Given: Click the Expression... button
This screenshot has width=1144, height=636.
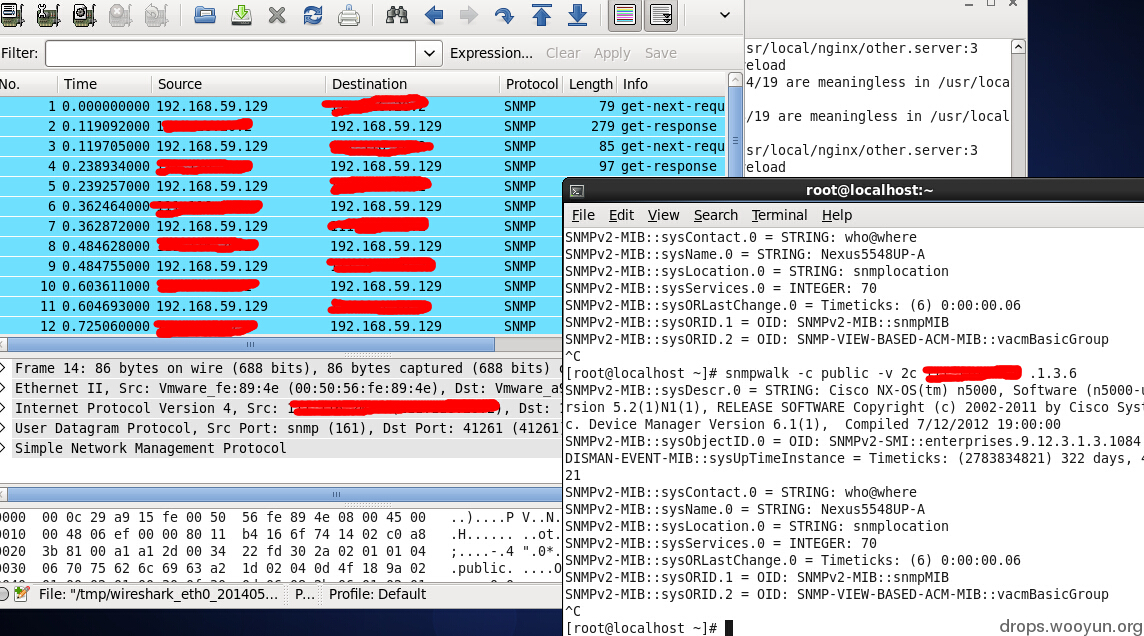Looking at the screenshot, I should pos(491,53).
